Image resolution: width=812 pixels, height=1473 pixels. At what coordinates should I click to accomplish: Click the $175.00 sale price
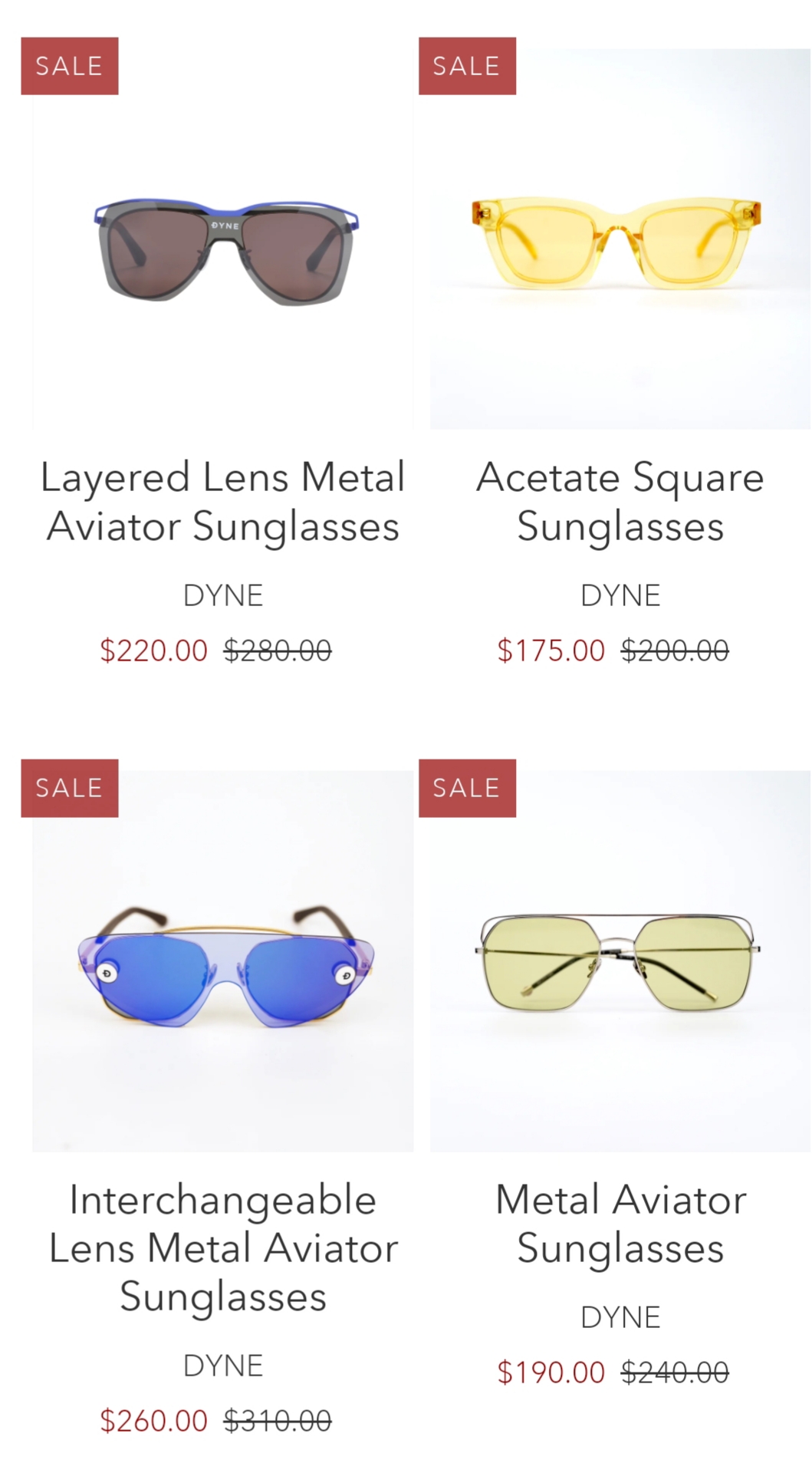pos(551,651)
